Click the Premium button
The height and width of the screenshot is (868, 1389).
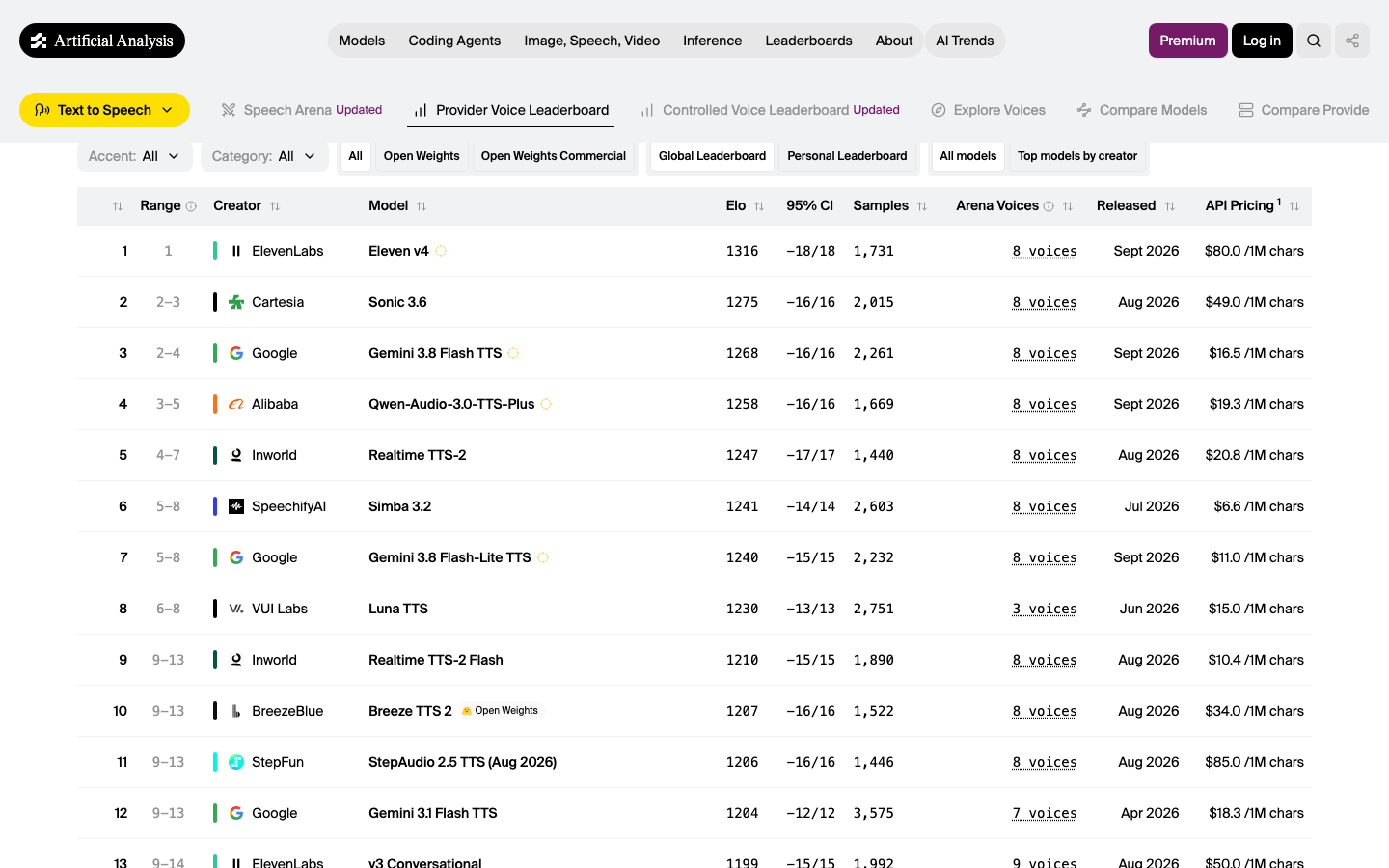(1187, 41)
